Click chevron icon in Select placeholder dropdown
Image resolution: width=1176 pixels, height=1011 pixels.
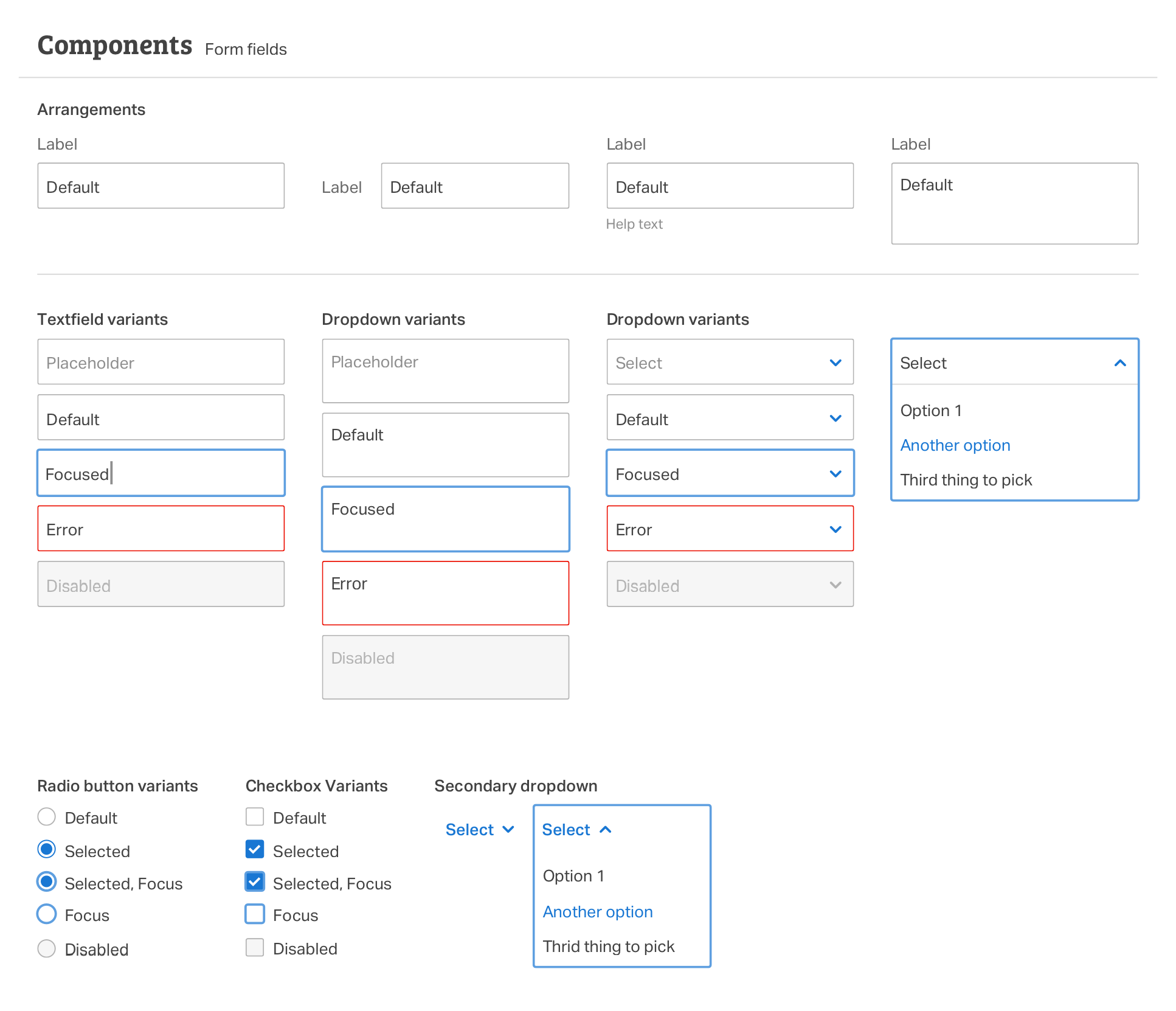pos(835,363)
